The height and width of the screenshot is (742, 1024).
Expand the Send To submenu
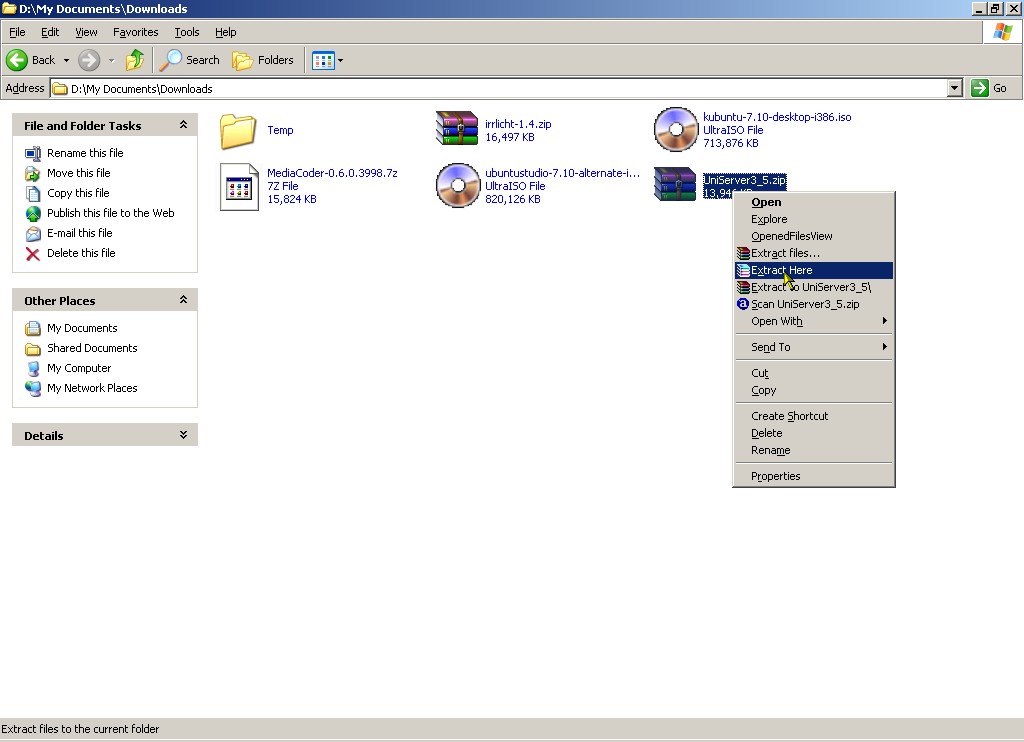(814, 347)
